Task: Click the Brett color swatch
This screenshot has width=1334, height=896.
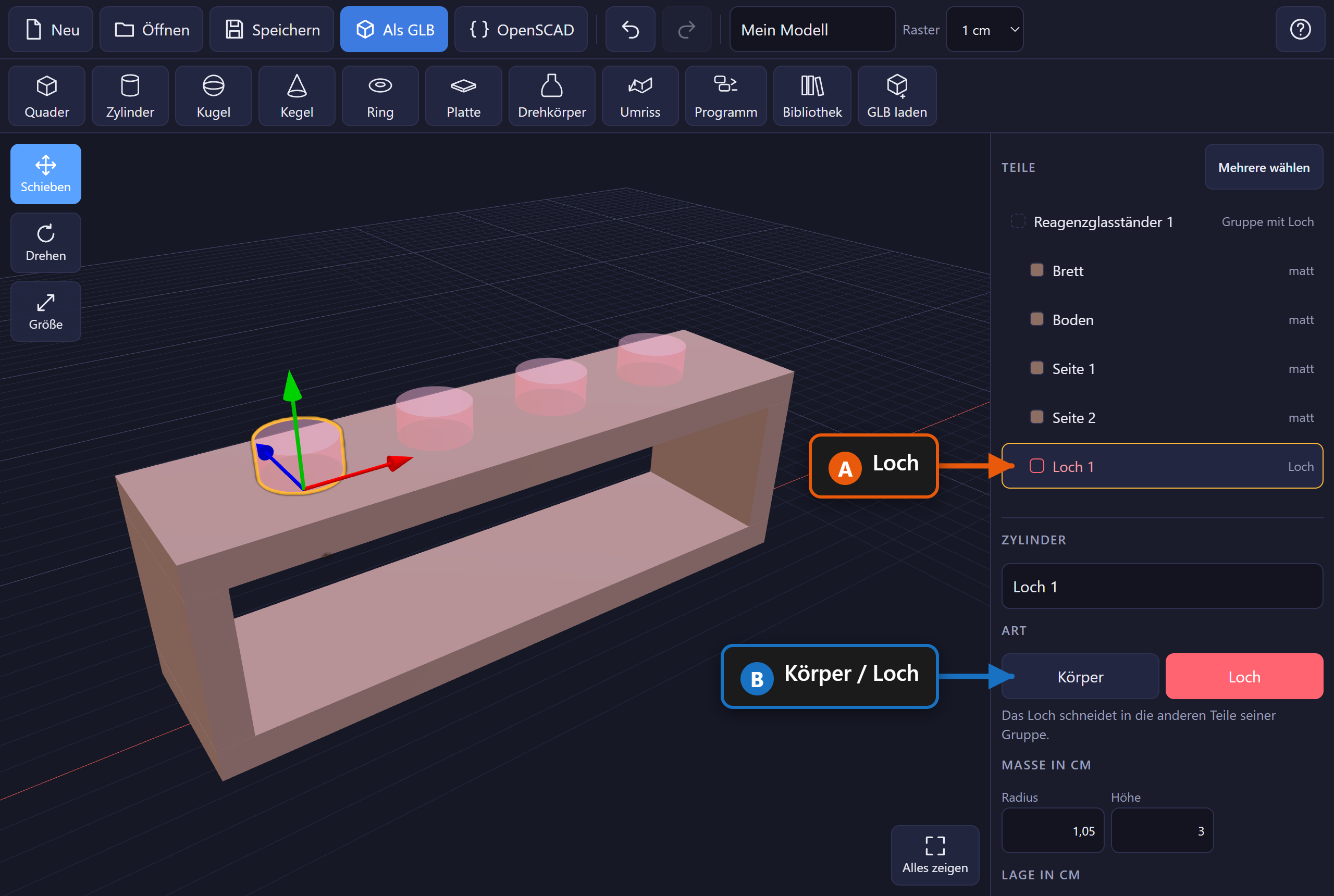Action: [x=1037, y=270]
